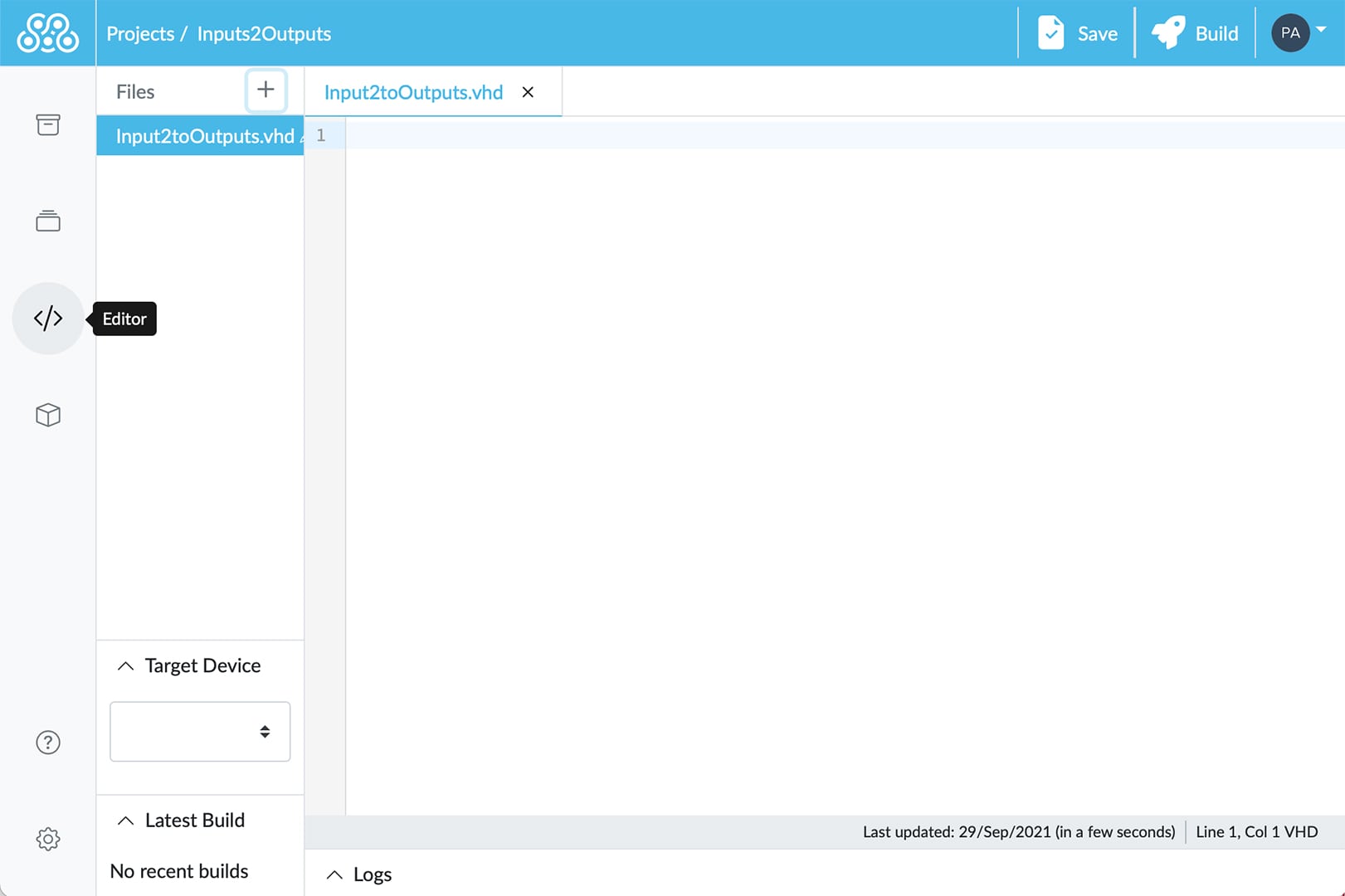The width and height of the screenshot is (1345, 896).
Task: Select Input2toOutputs.vhd in Files list
Action: click(x=204, y=136)
